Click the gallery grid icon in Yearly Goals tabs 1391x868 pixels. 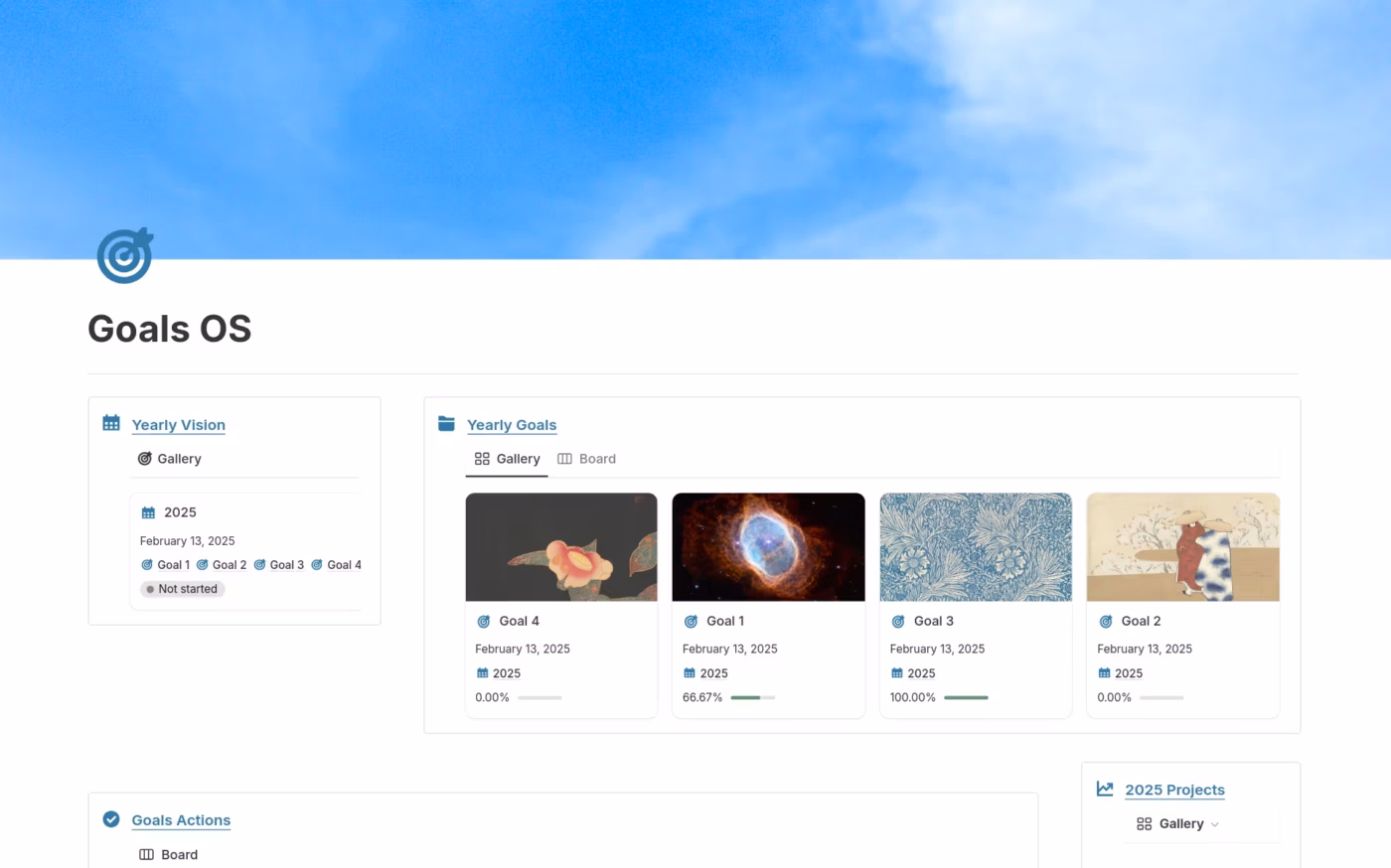click(x=482, y=459)
